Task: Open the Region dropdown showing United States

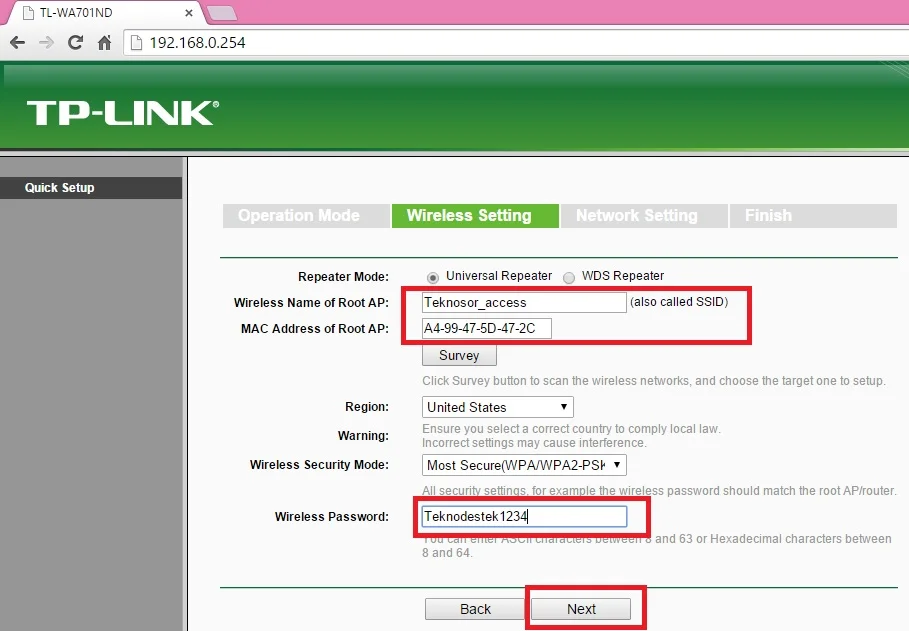Action: (x=497, y=407)
